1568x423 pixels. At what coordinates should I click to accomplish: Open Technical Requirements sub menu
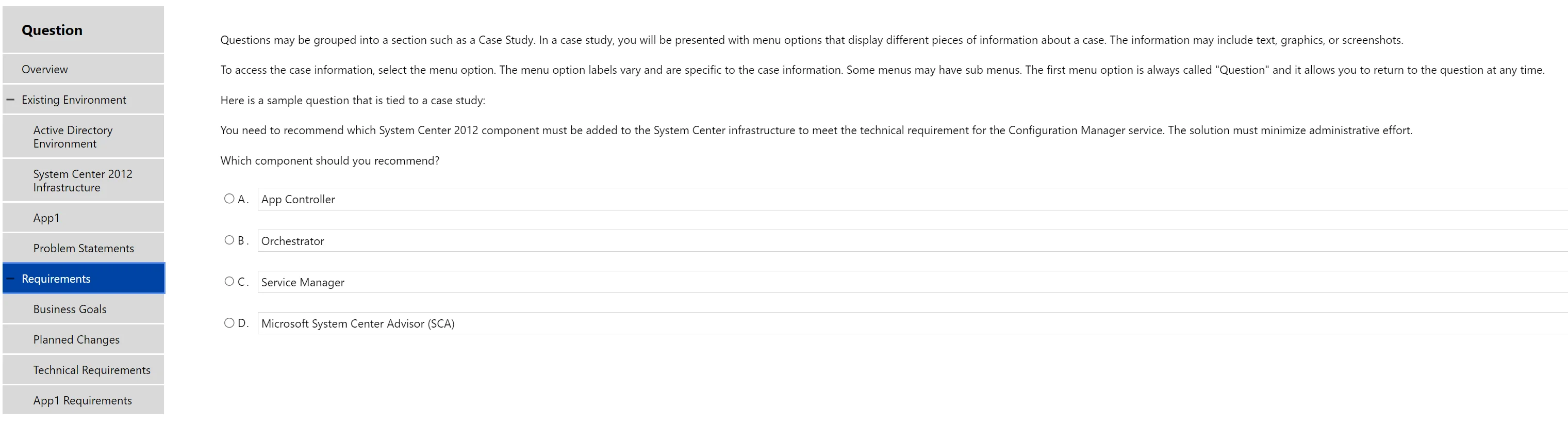pos(91,370)
